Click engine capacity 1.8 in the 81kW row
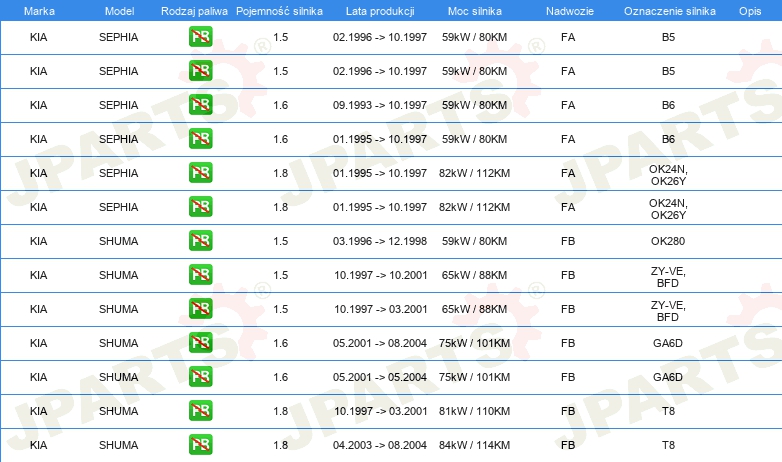The width and height of the screenshot is (782, 462). [x=281, y=411]
